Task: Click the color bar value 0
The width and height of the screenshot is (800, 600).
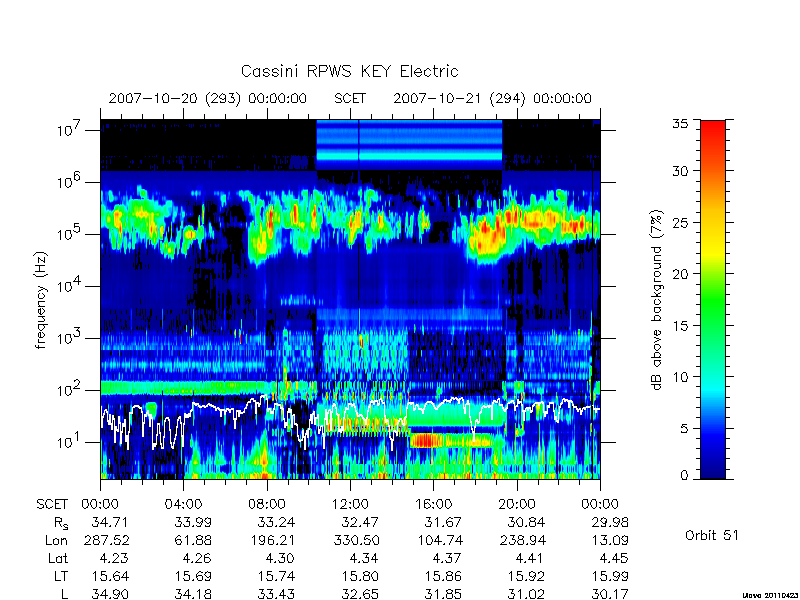Action: [684, 475]
